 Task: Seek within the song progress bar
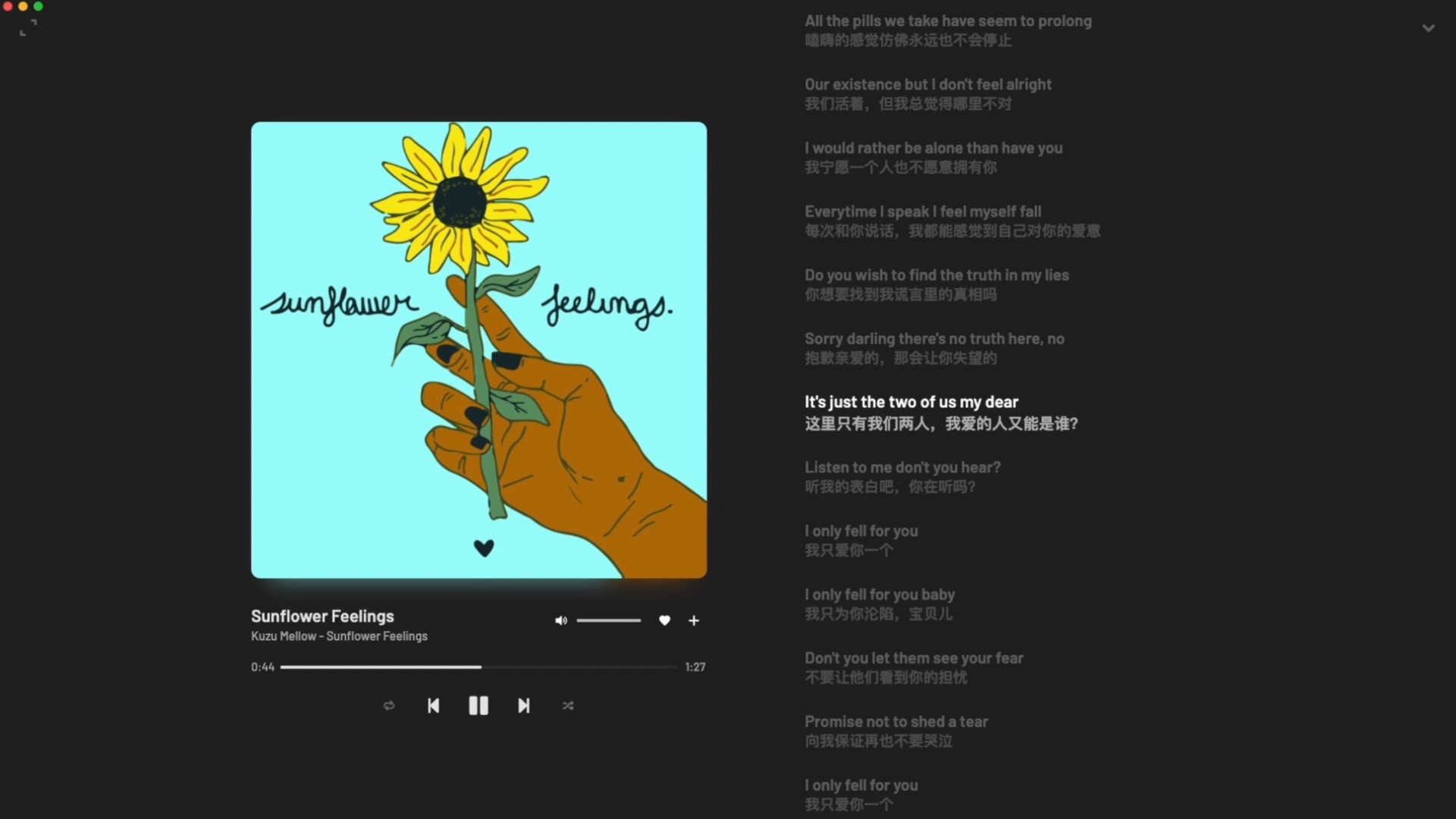pos(479,667)
